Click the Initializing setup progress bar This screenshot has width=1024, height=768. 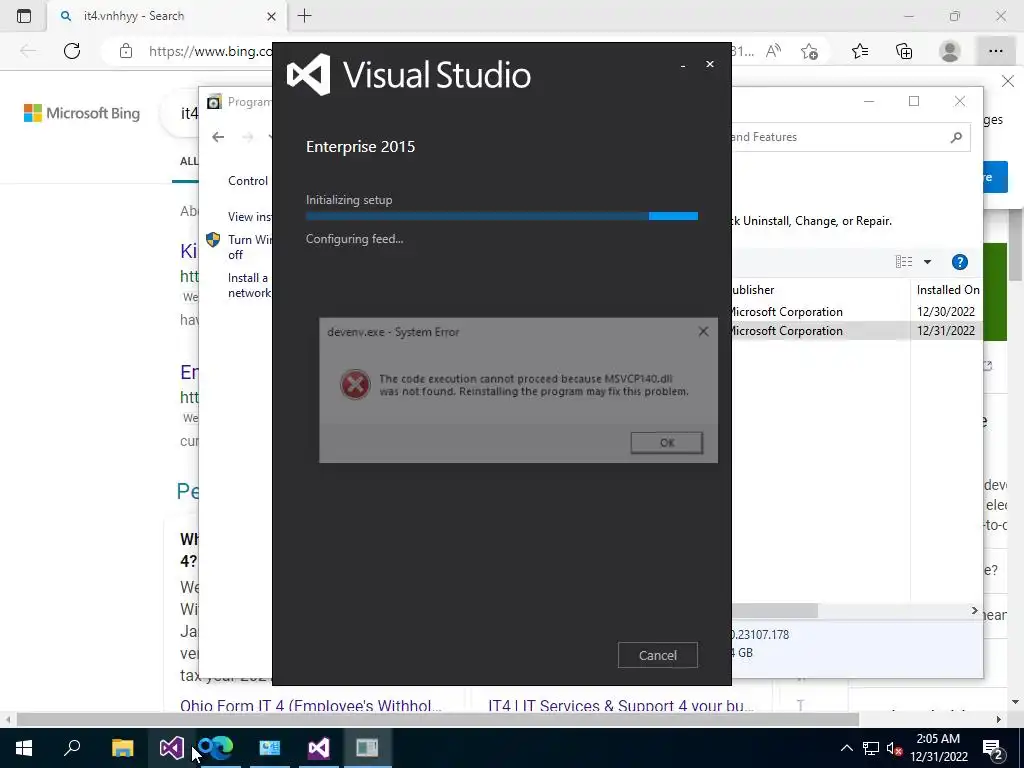502,216
